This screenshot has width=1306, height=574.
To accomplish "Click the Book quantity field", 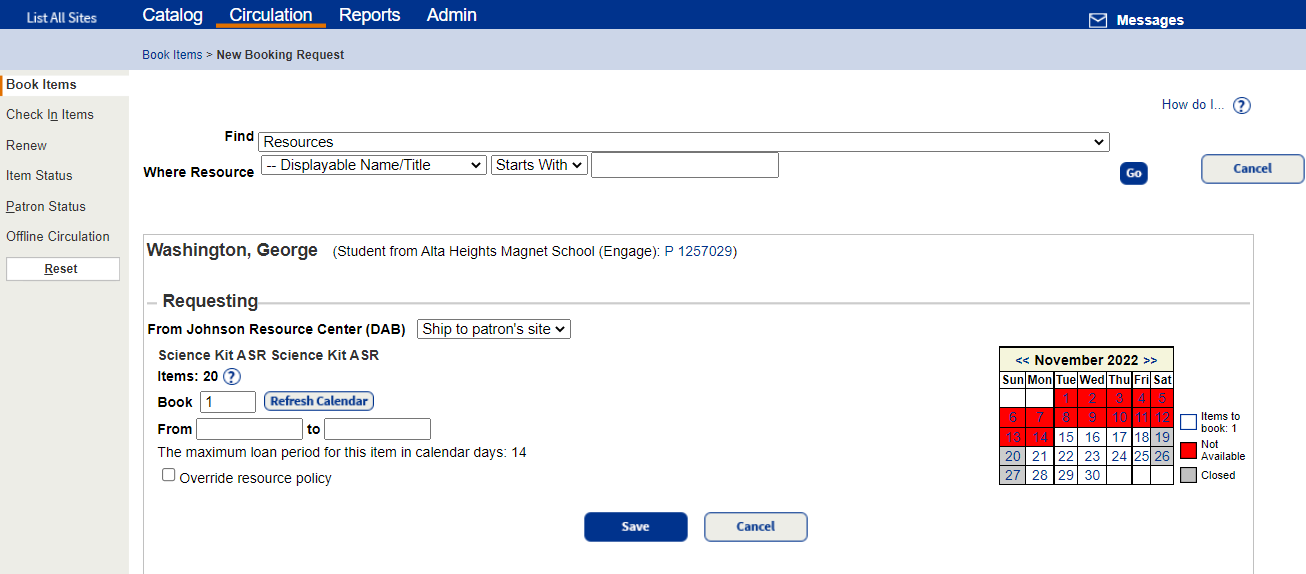I will pos(228,401).
